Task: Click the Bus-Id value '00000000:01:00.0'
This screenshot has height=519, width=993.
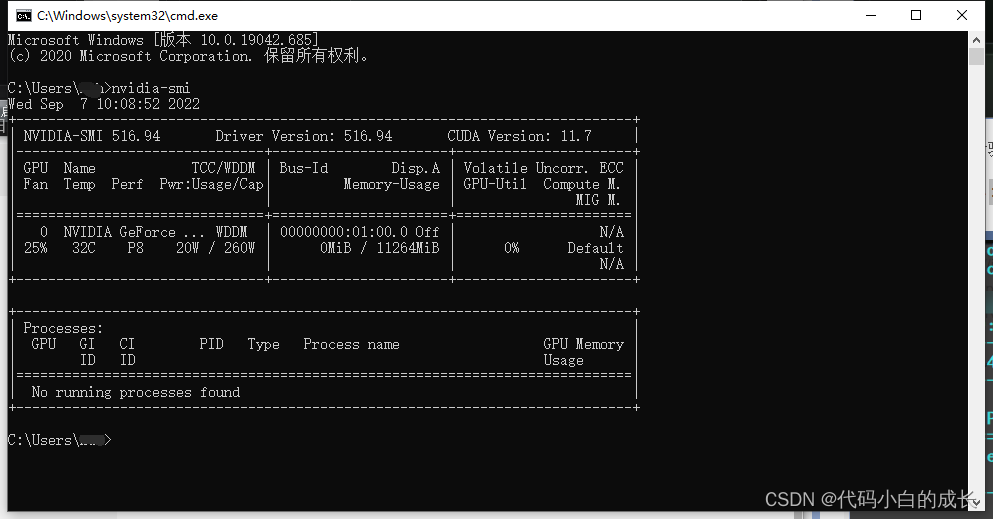Action: tap(344, 232)
